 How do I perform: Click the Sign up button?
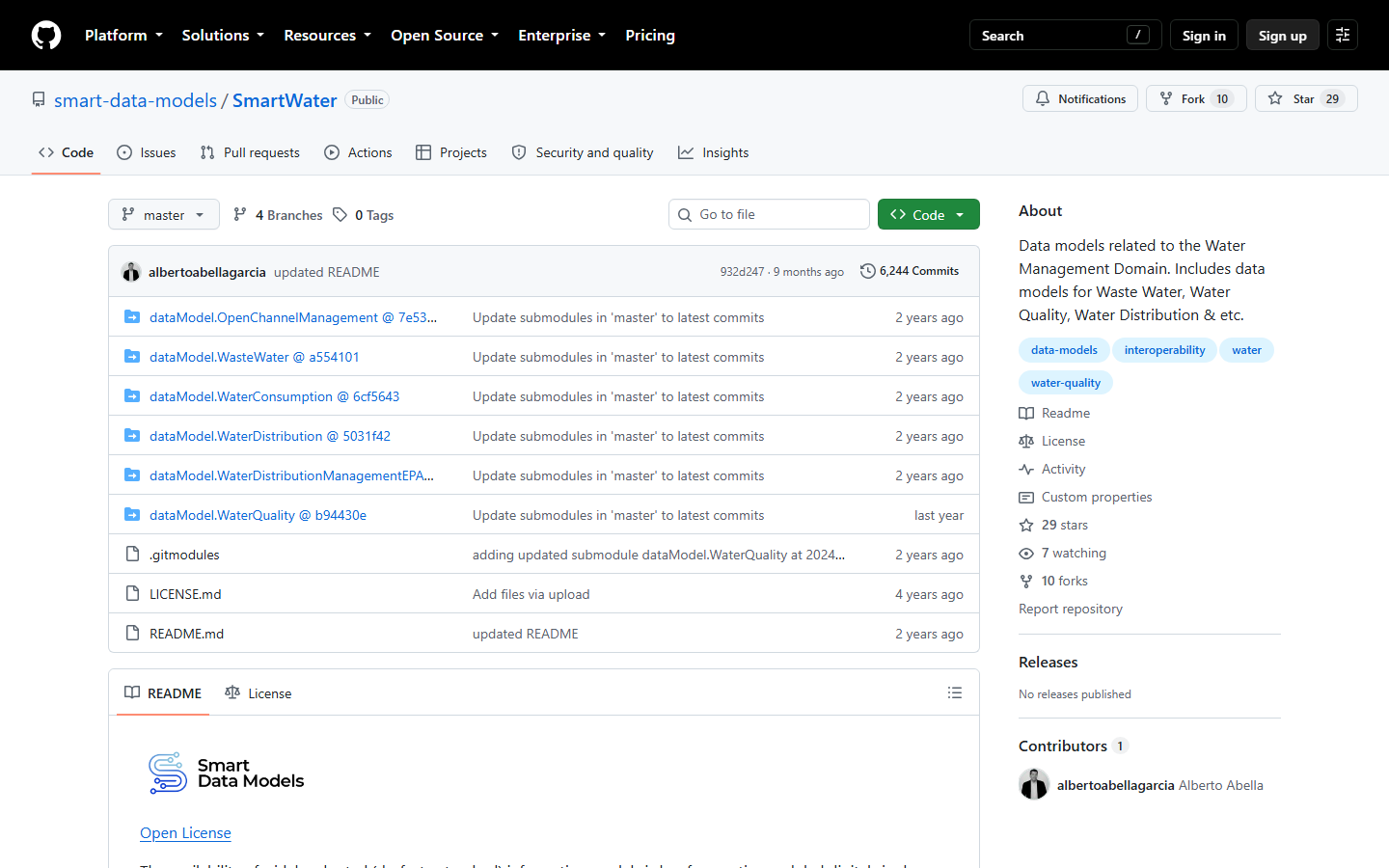[1282, 36]
